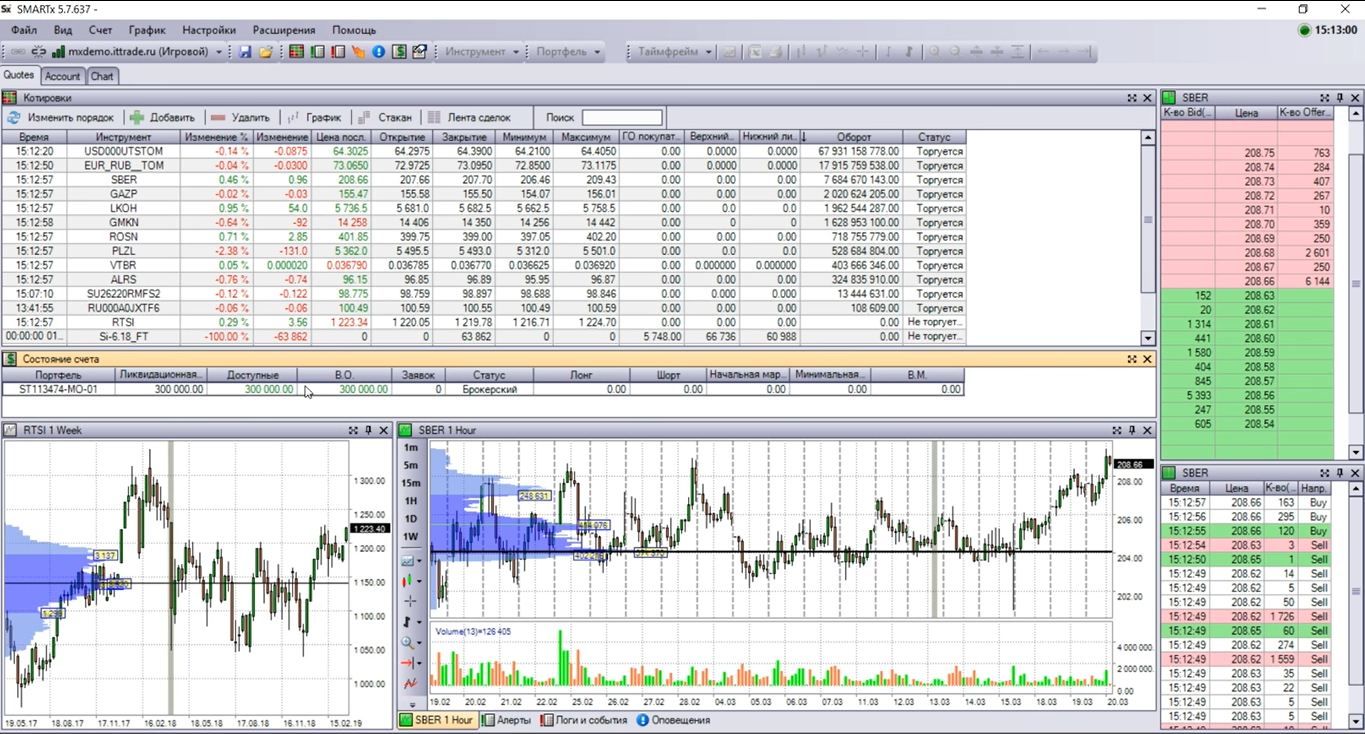Viewport: 1365px width, 734px height.
Task: Click the SBER order book scrollbar
Action: pyautogui.click(x=1356, y=282)
